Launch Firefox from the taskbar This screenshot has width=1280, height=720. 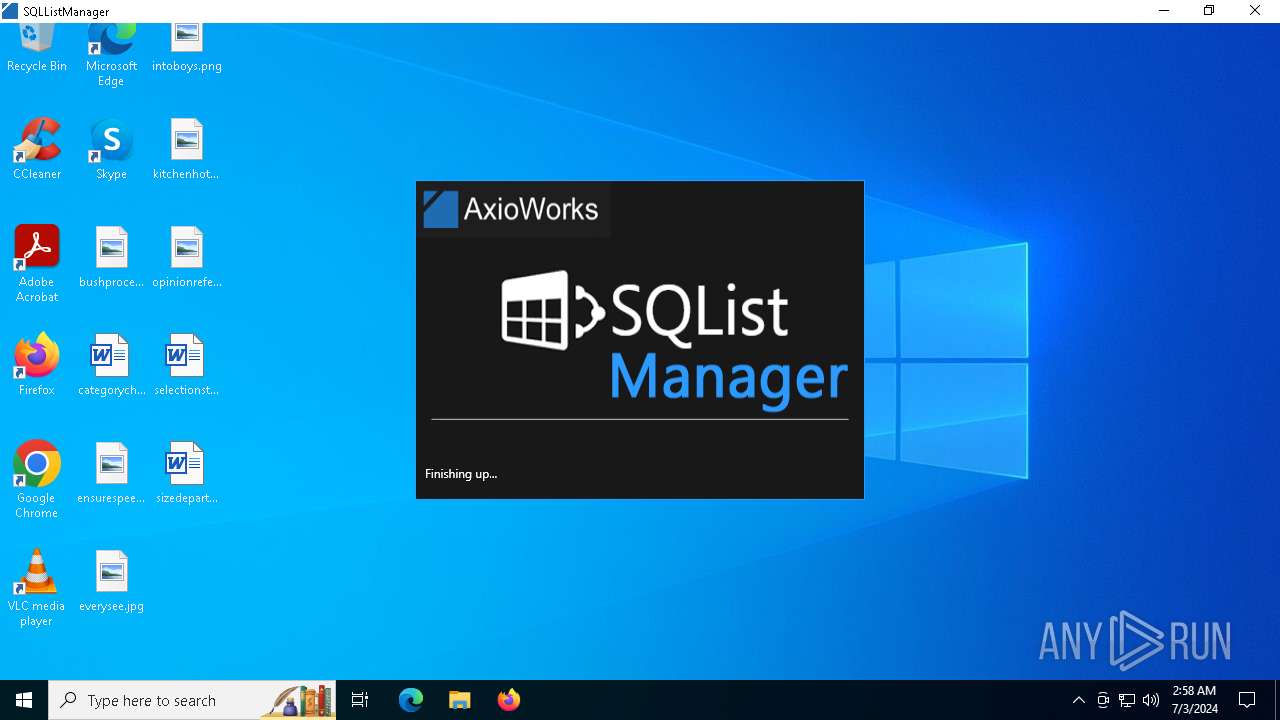pos(508,700)
